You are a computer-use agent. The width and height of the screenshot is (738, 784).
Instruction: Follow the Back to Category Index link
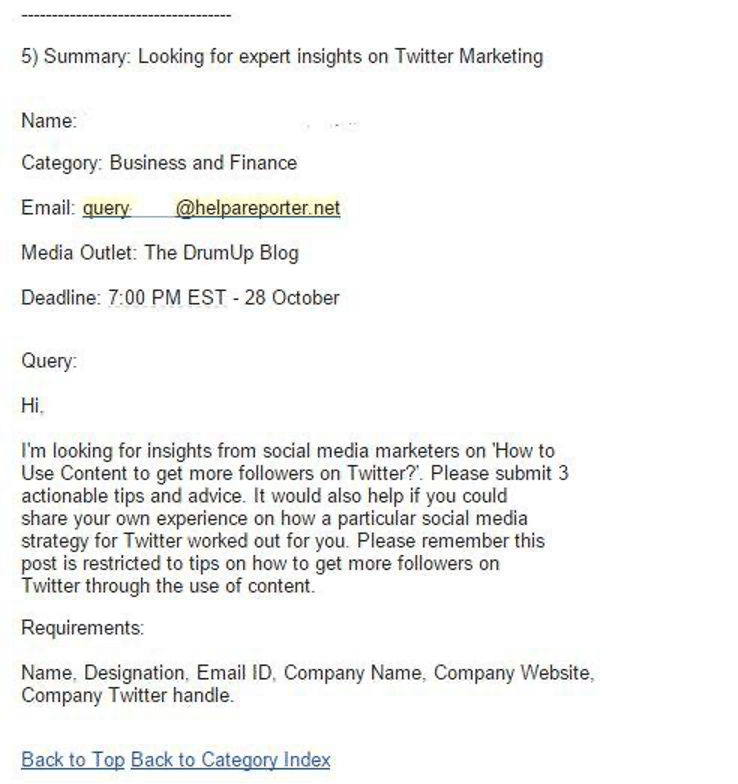(x=230, y=760)
